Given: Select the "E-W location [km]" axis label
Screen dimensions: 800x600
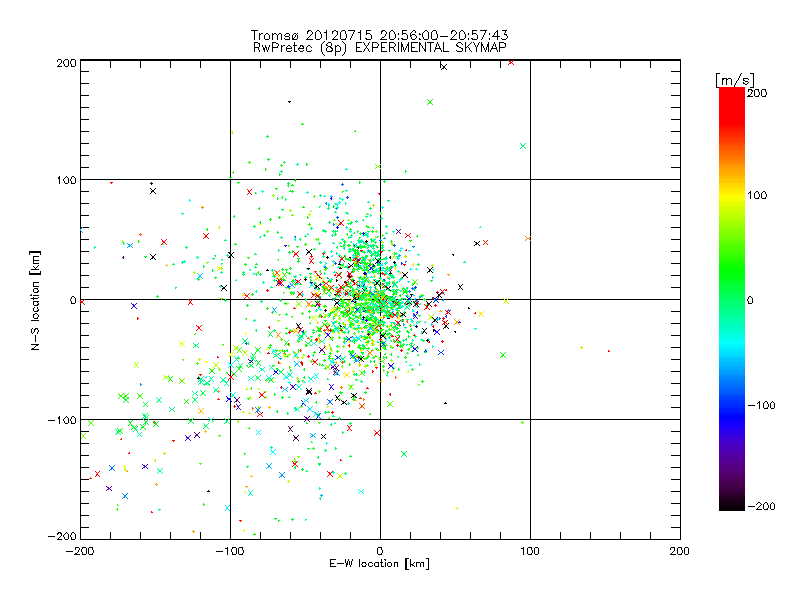Looking at the screenshot, I should pyautogui.click(x=379, y=563).
